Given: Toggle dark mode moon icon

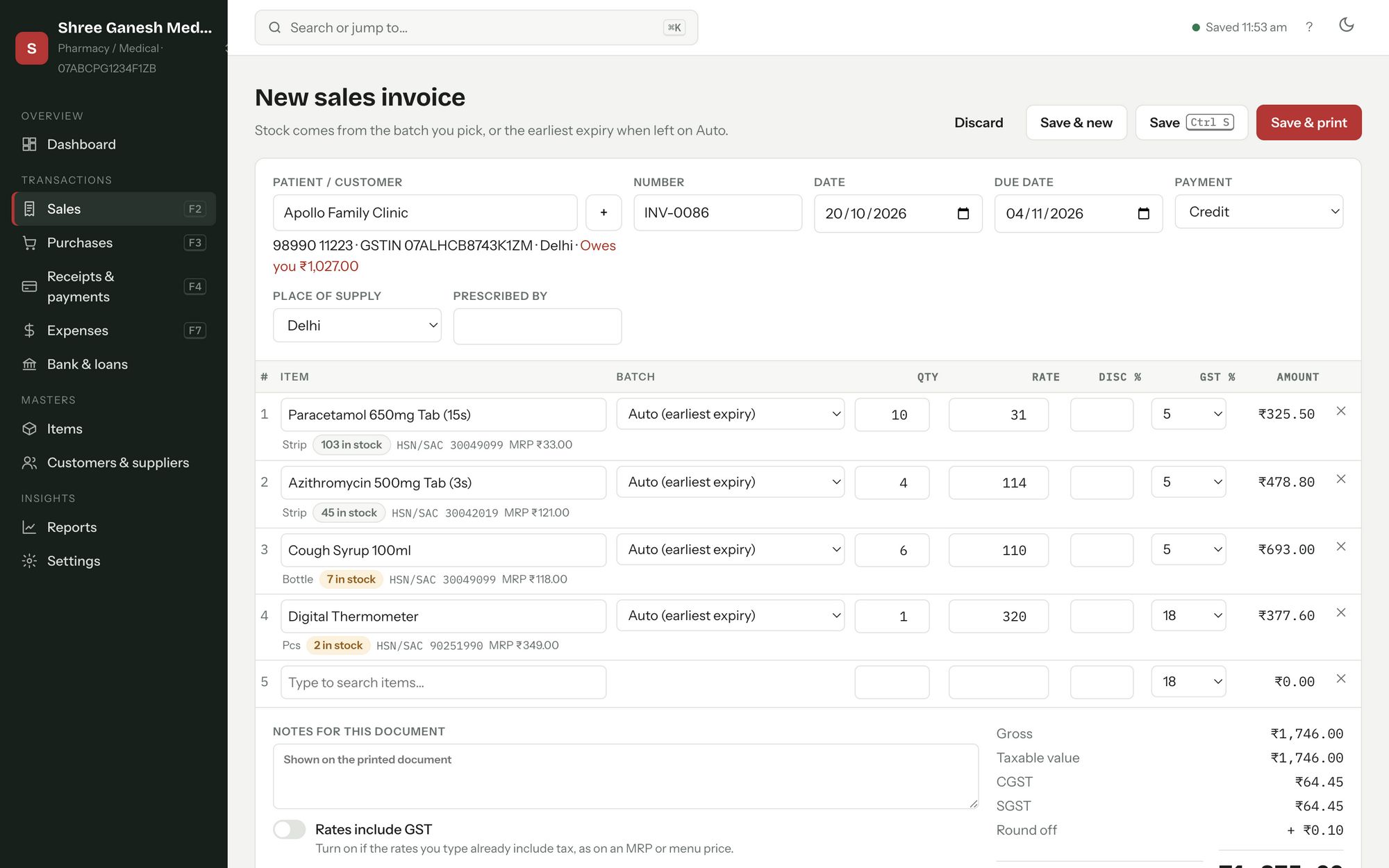Looking at the screenshot, I should tap(1346, 26).
